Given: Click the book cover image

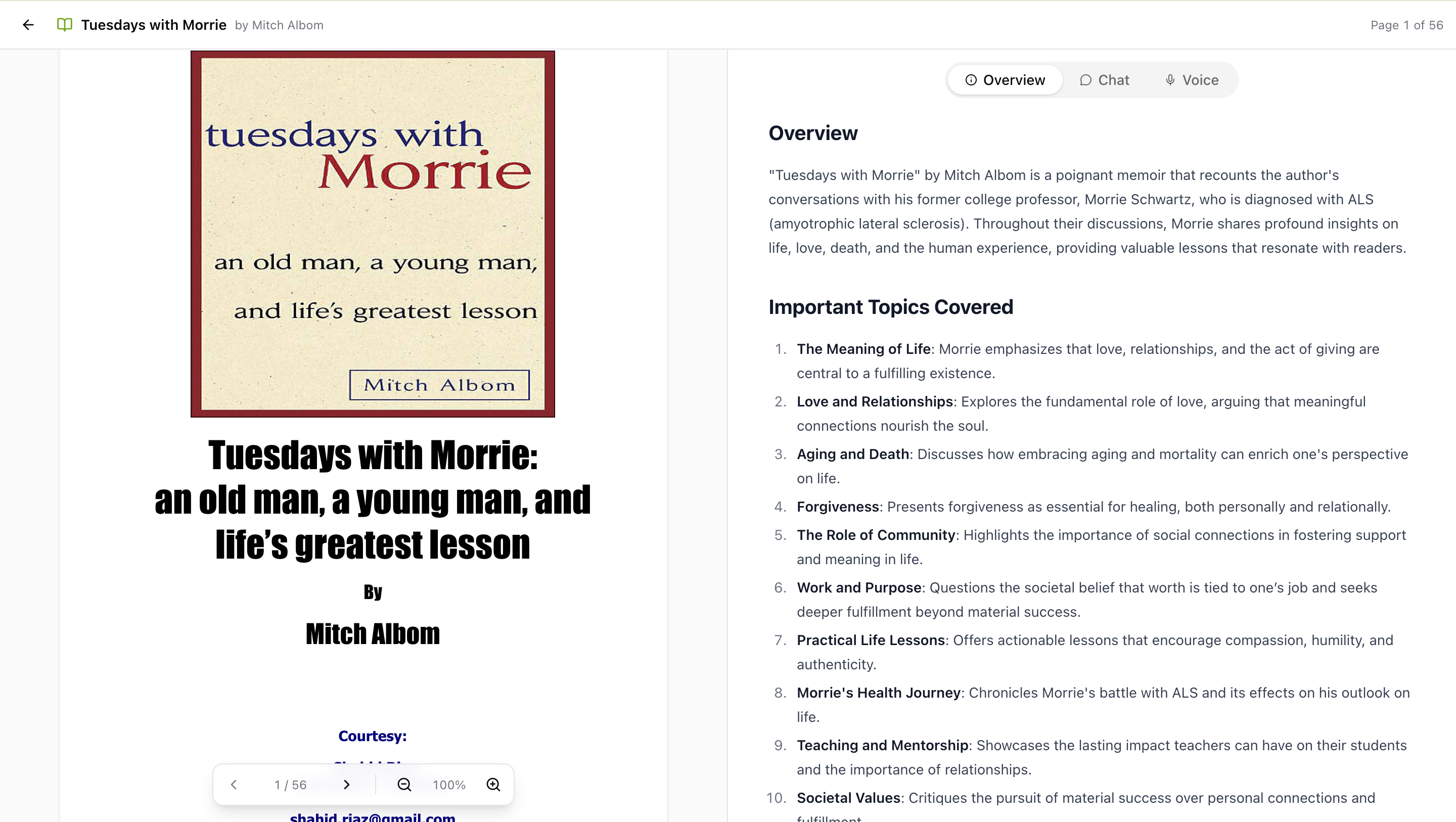Looking at the screenshot, I should click(373, 234).
